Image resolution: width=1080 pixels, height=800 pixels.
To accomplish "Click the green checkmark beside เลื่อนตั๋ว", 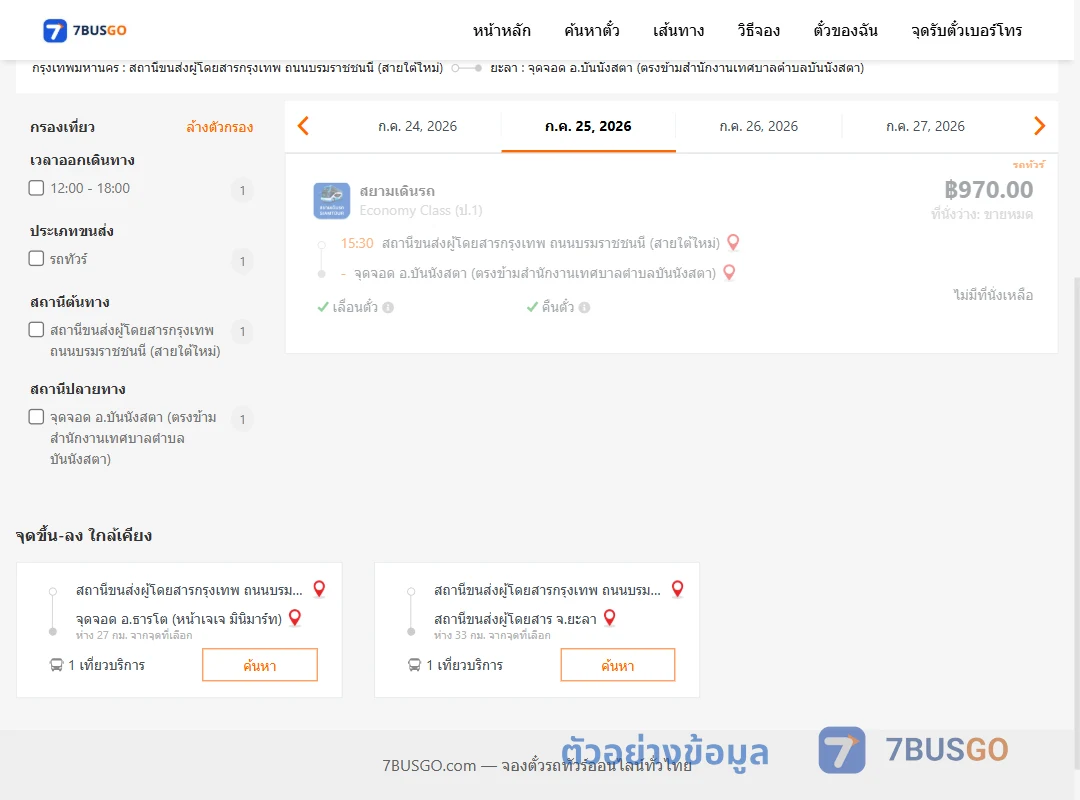I will coord(323,307).
